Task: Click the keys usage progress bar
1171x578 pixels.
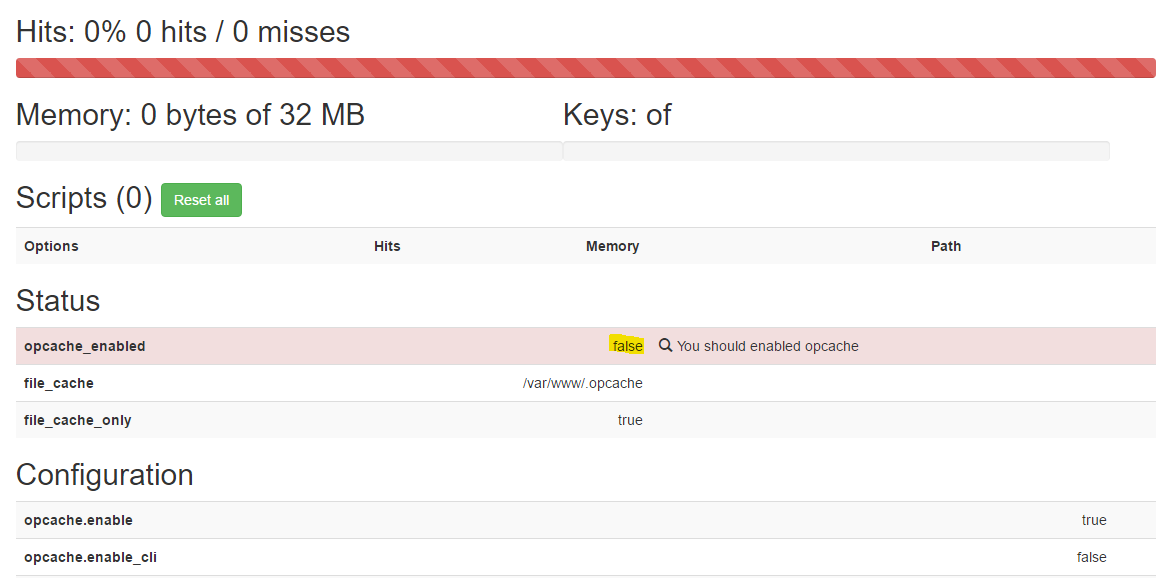Action: point(836,151)
